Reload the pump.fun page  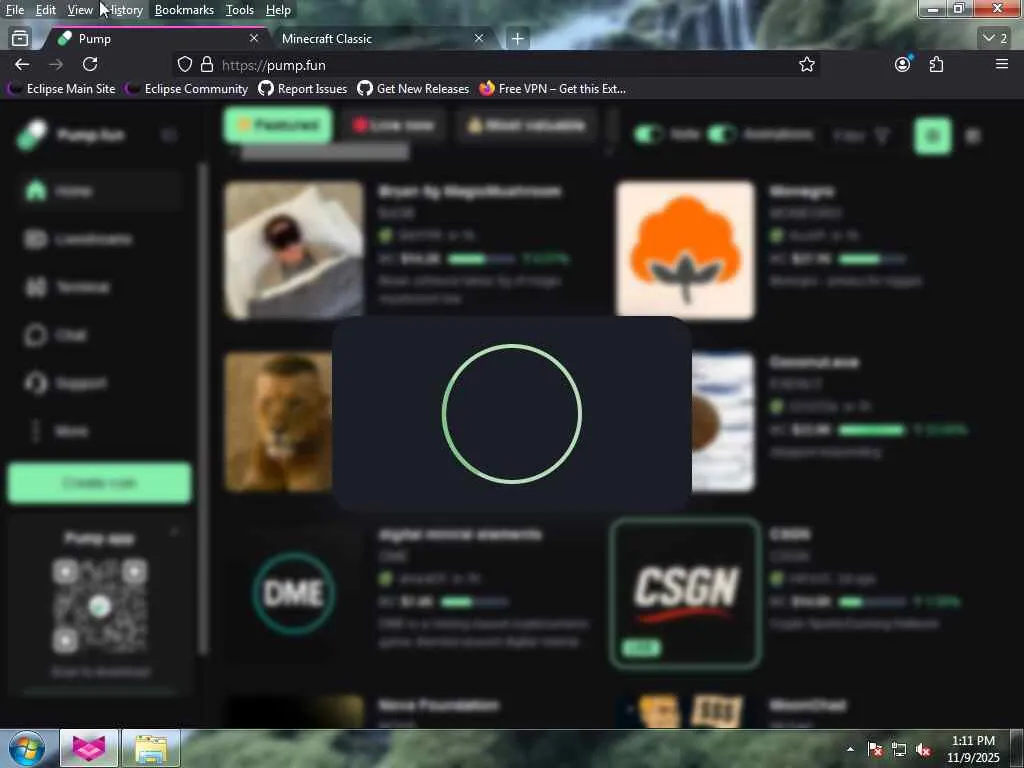(90, 64)
